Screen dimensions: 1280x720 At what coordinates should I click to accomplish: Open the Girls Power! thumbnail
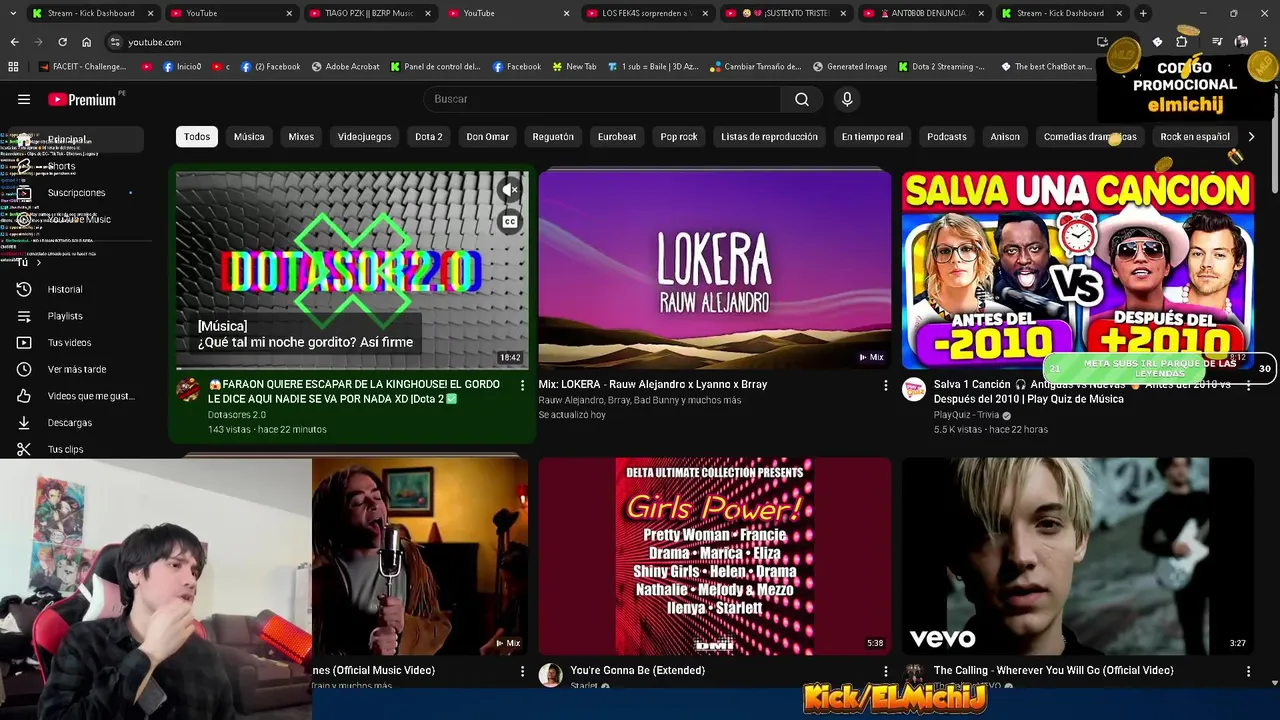pos(715,556)
